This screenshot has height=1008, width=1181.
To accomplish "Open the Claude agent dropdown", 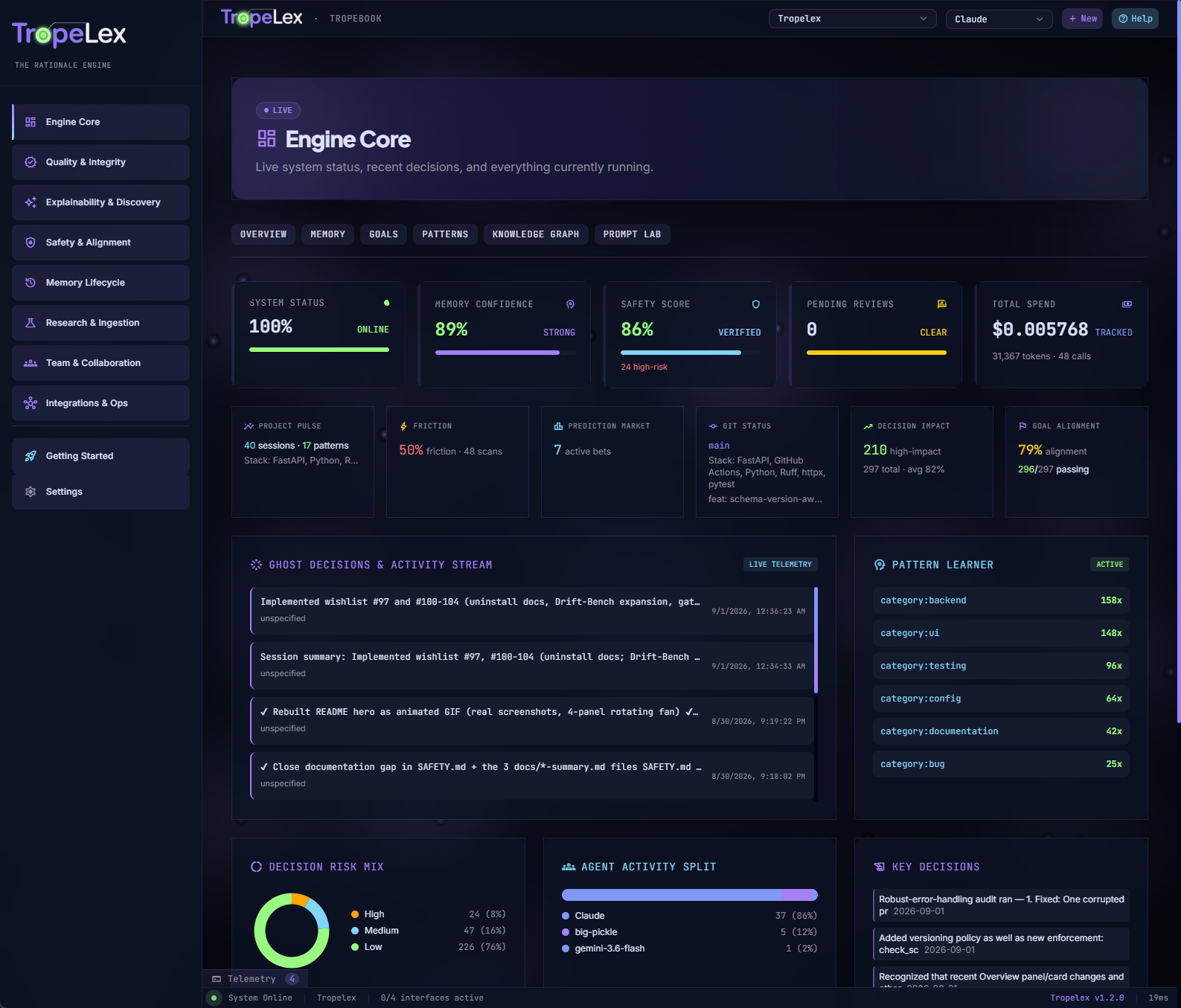I will (999, 19).
